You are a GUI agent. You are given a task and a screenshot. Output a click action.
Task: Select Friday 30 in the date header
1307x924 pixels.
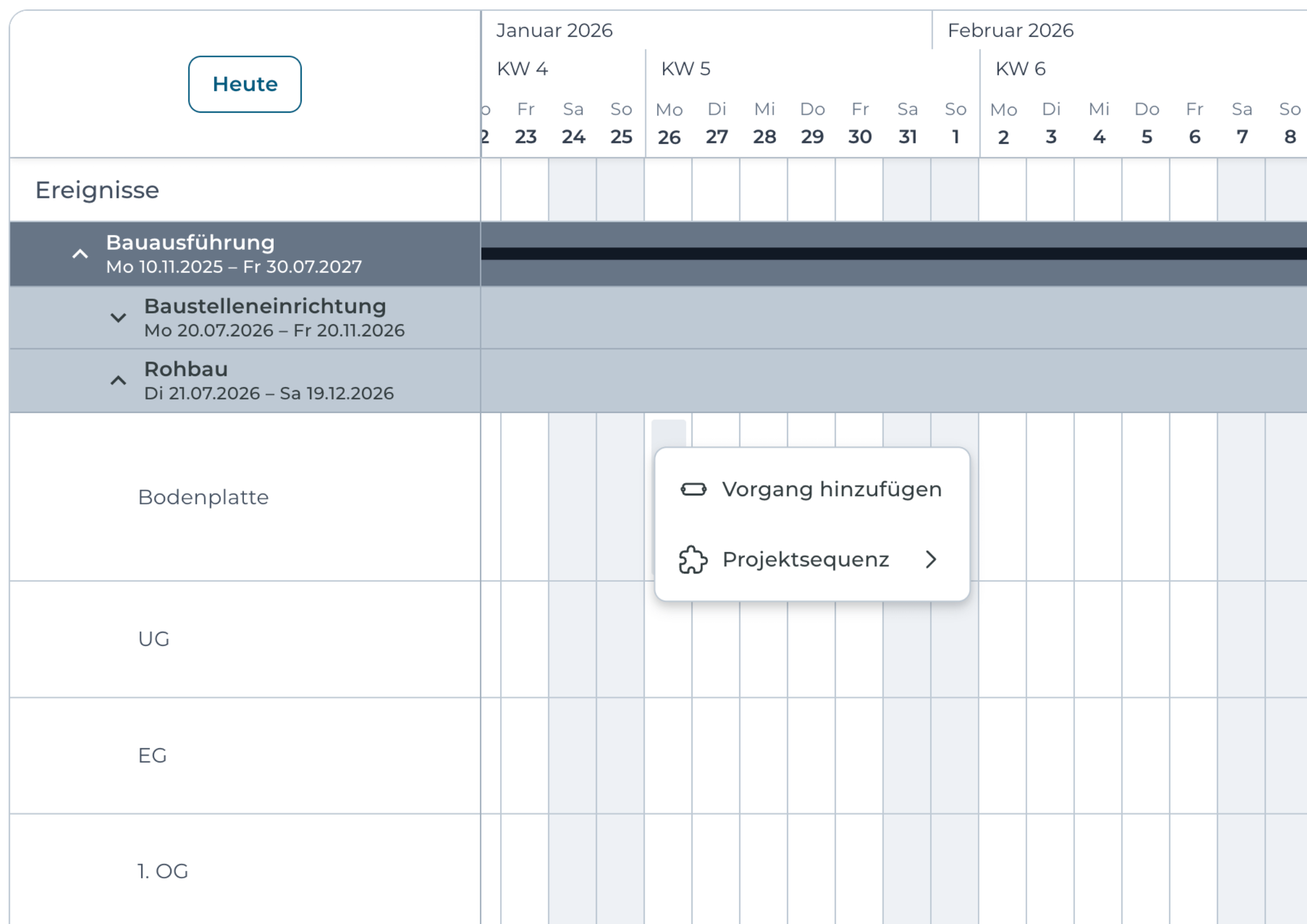tap(860, 124)
